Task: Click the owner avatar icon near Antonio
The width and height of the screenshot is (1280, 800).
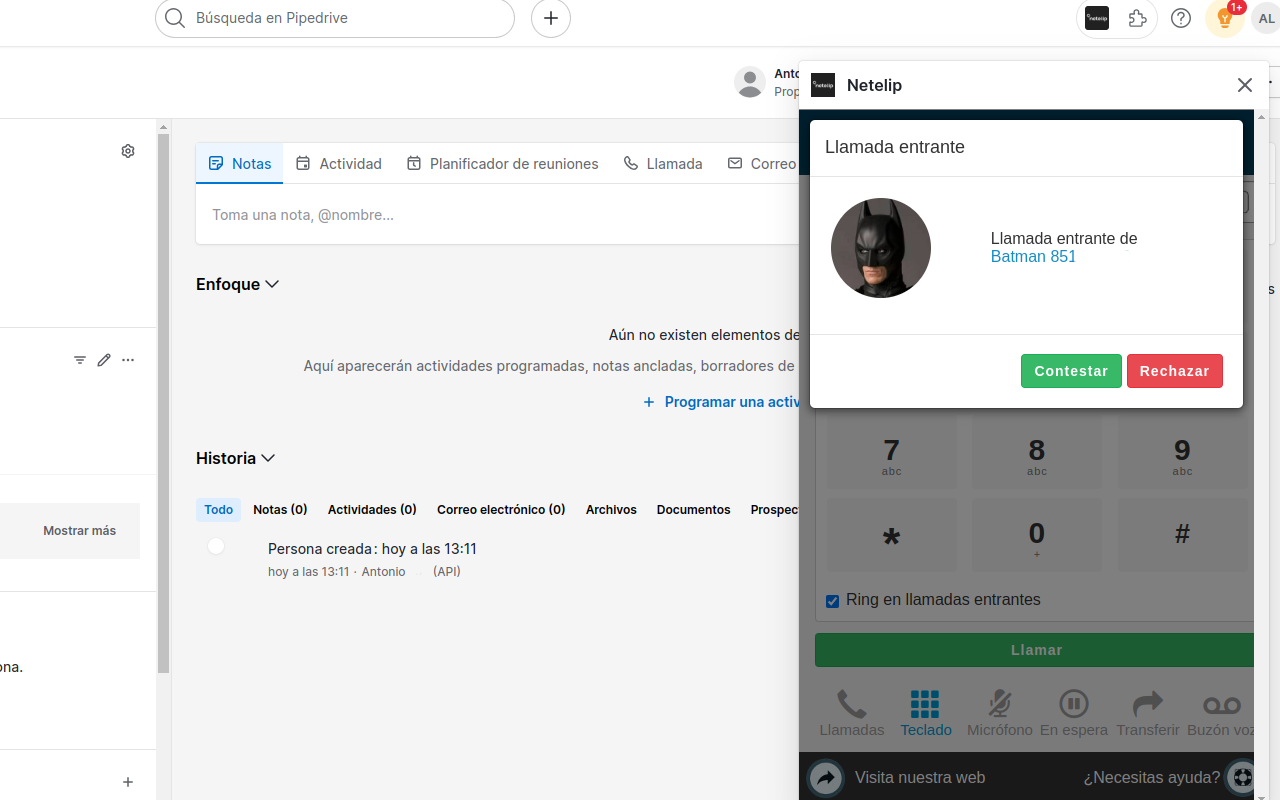Action: click(x=750, y=82)
